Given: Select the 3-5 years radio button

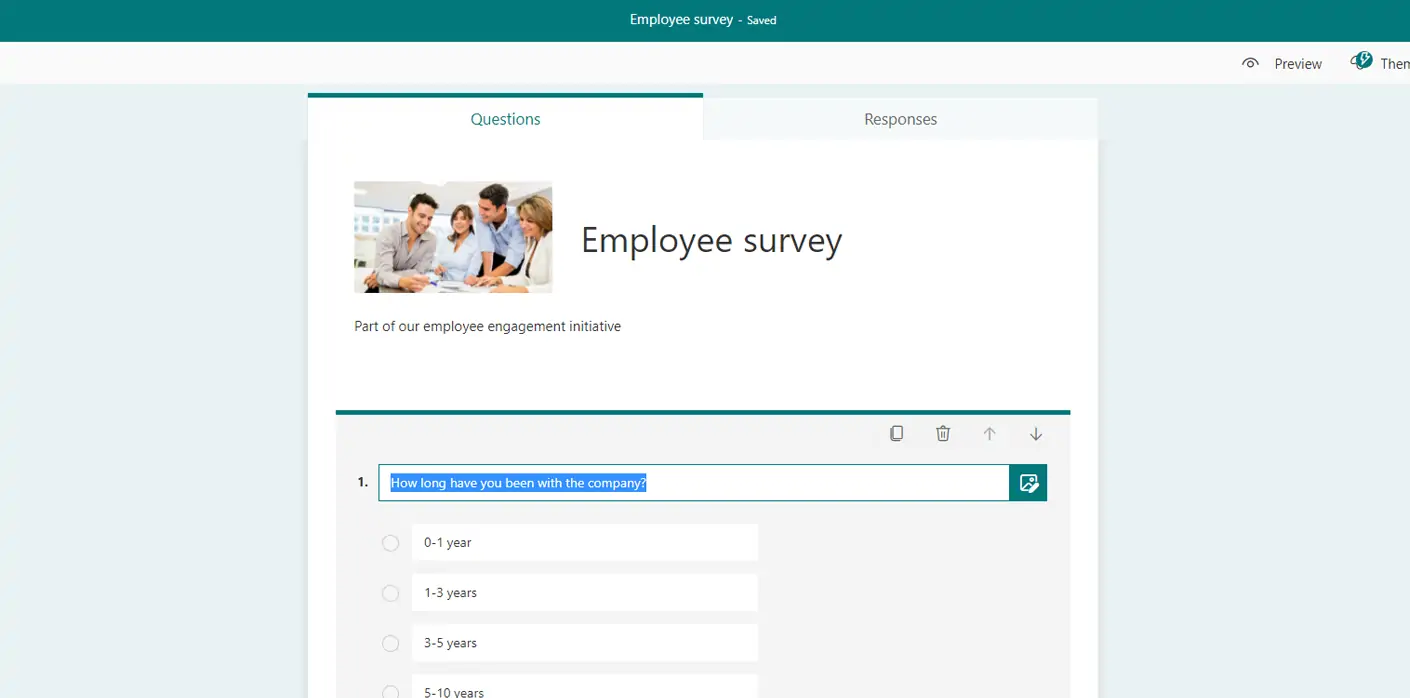Looking at the screenshot, I should [x=390, y=642].
